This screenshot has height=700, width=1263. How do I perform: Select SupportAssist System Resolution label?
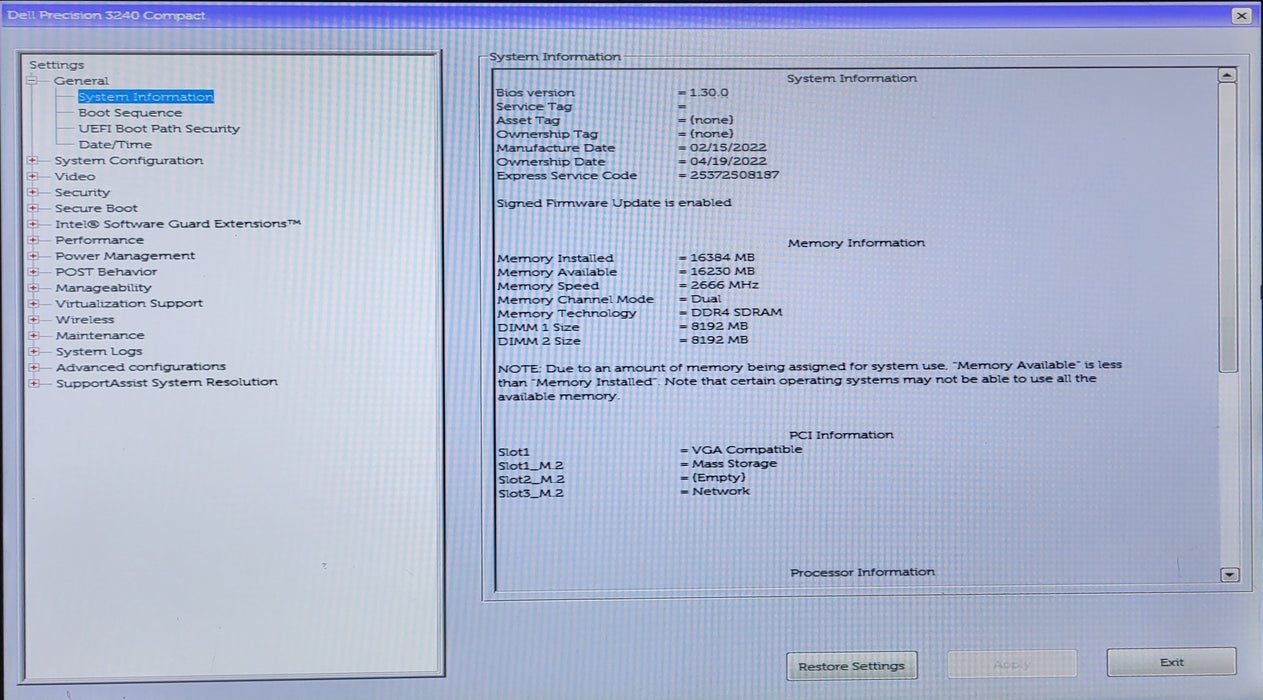[167, 383]
